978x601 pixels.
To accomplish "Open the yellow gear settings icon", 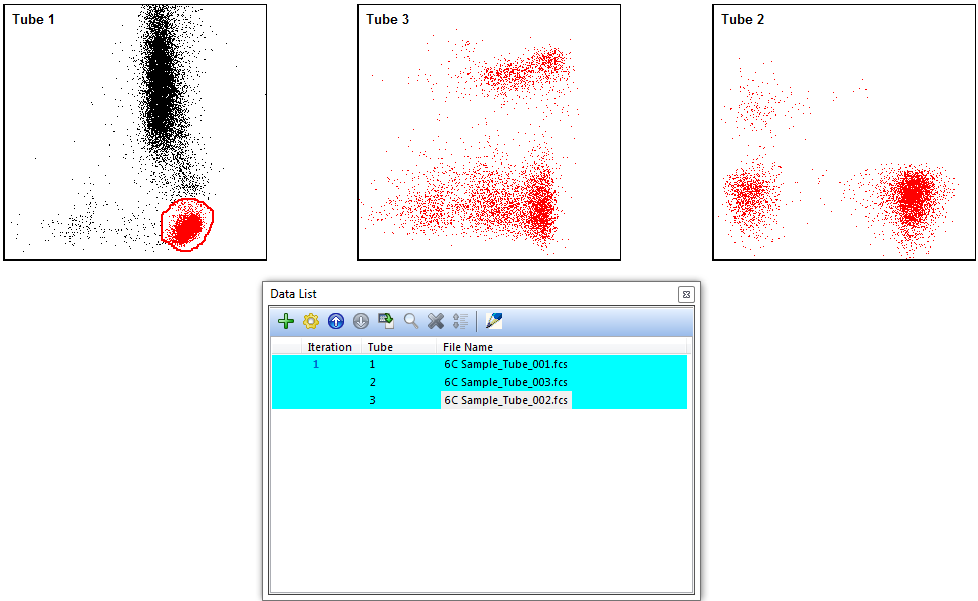I will pyautogui.click(x=311, y=321).
